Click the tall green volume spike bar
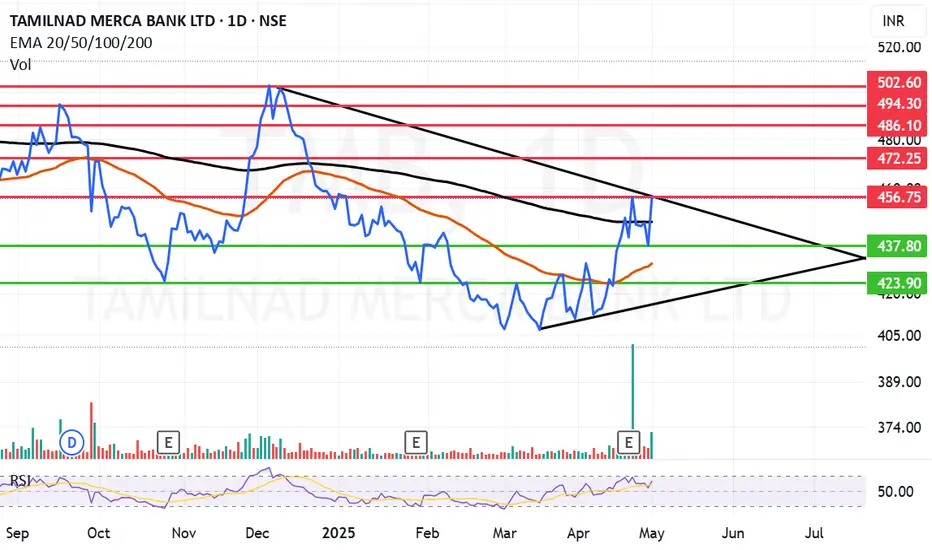 [632, 386]
